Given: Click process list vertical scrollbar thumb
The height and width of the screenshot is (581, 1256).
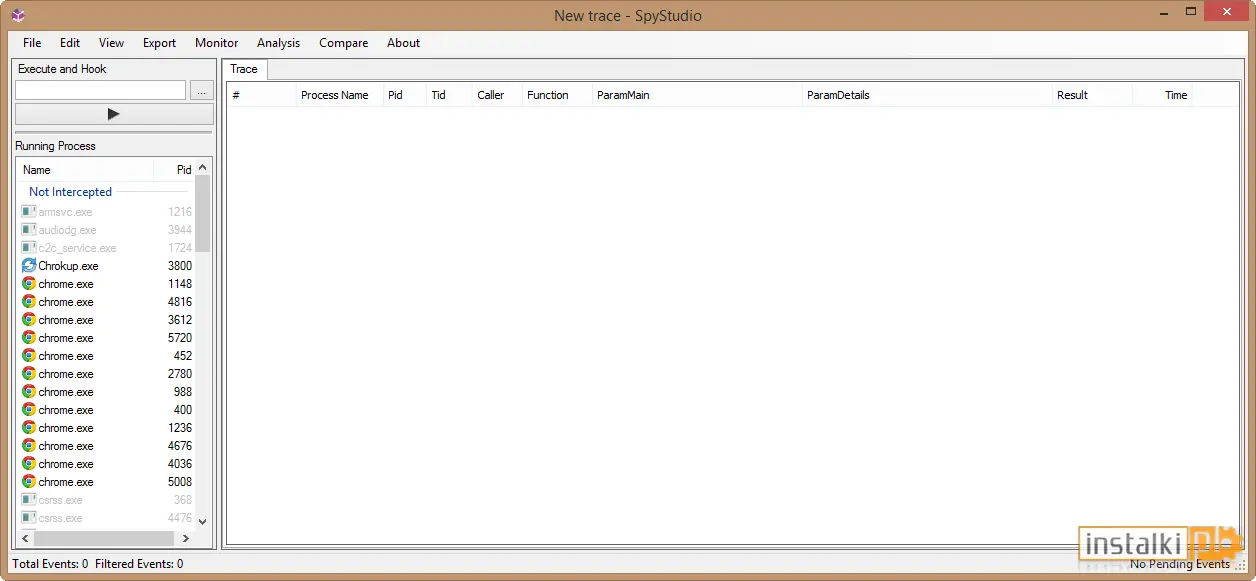Looking at the screenshot, I should pos(203,215).
